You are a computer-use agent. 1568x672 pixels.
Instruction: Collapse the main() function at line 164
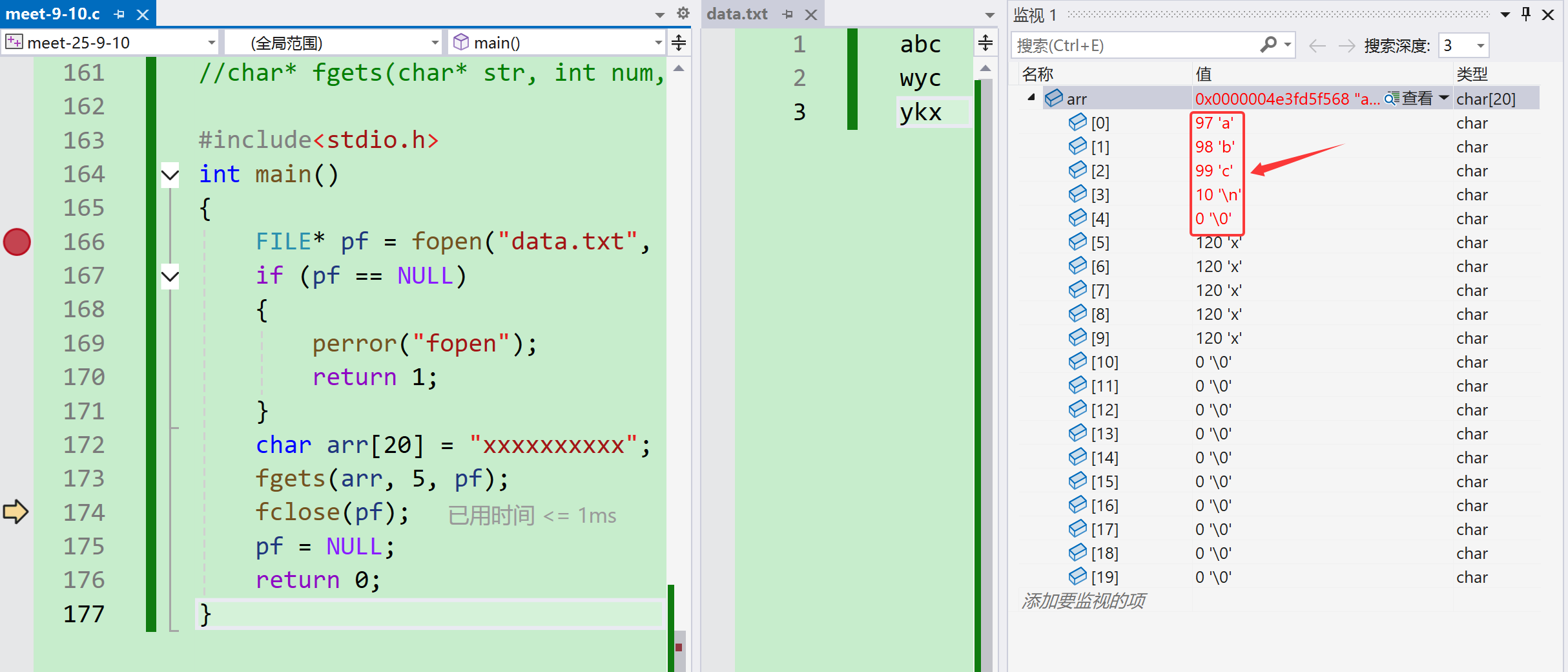click(170, 174)
